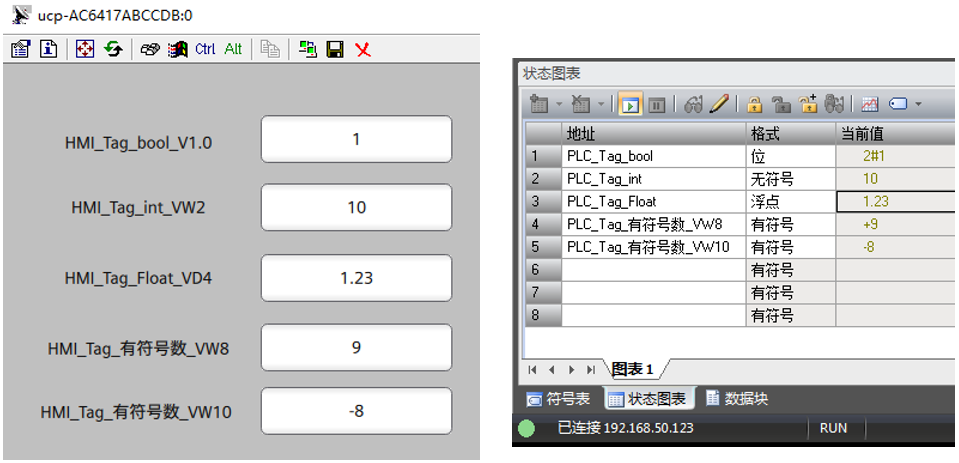The width and height of the screenshot is (959, 463).
Task: Click current value 2#1 cell
Action: click(x=897, y=157)
